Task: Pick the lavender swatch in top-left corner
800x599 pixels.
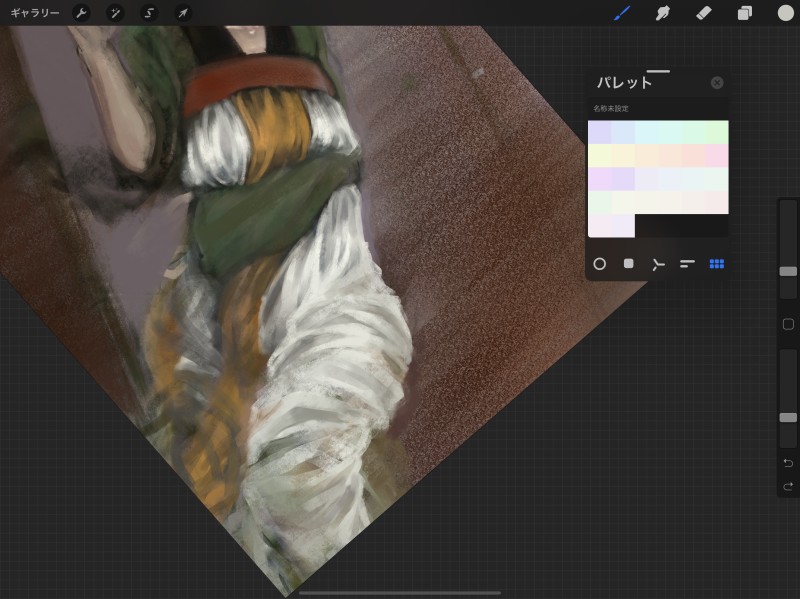Action: coord(599,133)
